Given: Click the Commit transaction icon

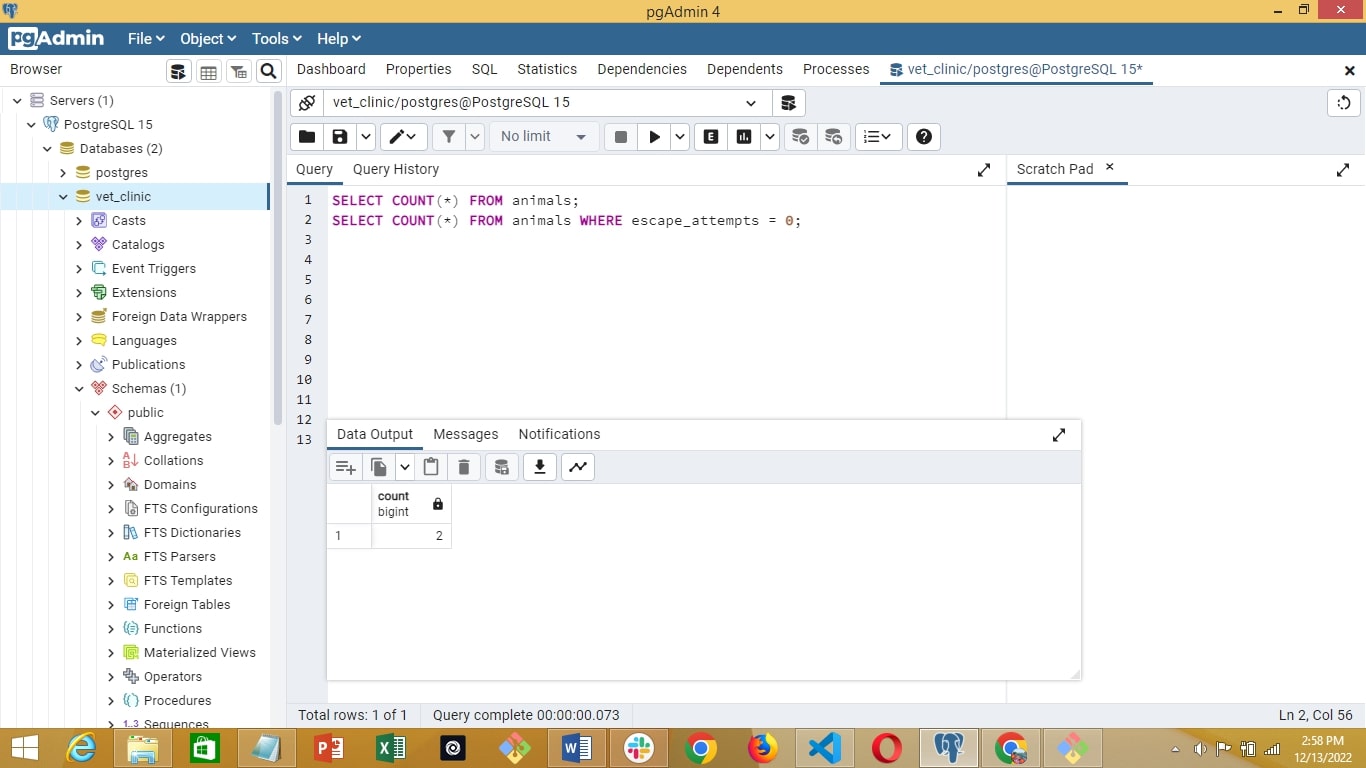Looking at the screenshot, I should click(x=800, y=137).
